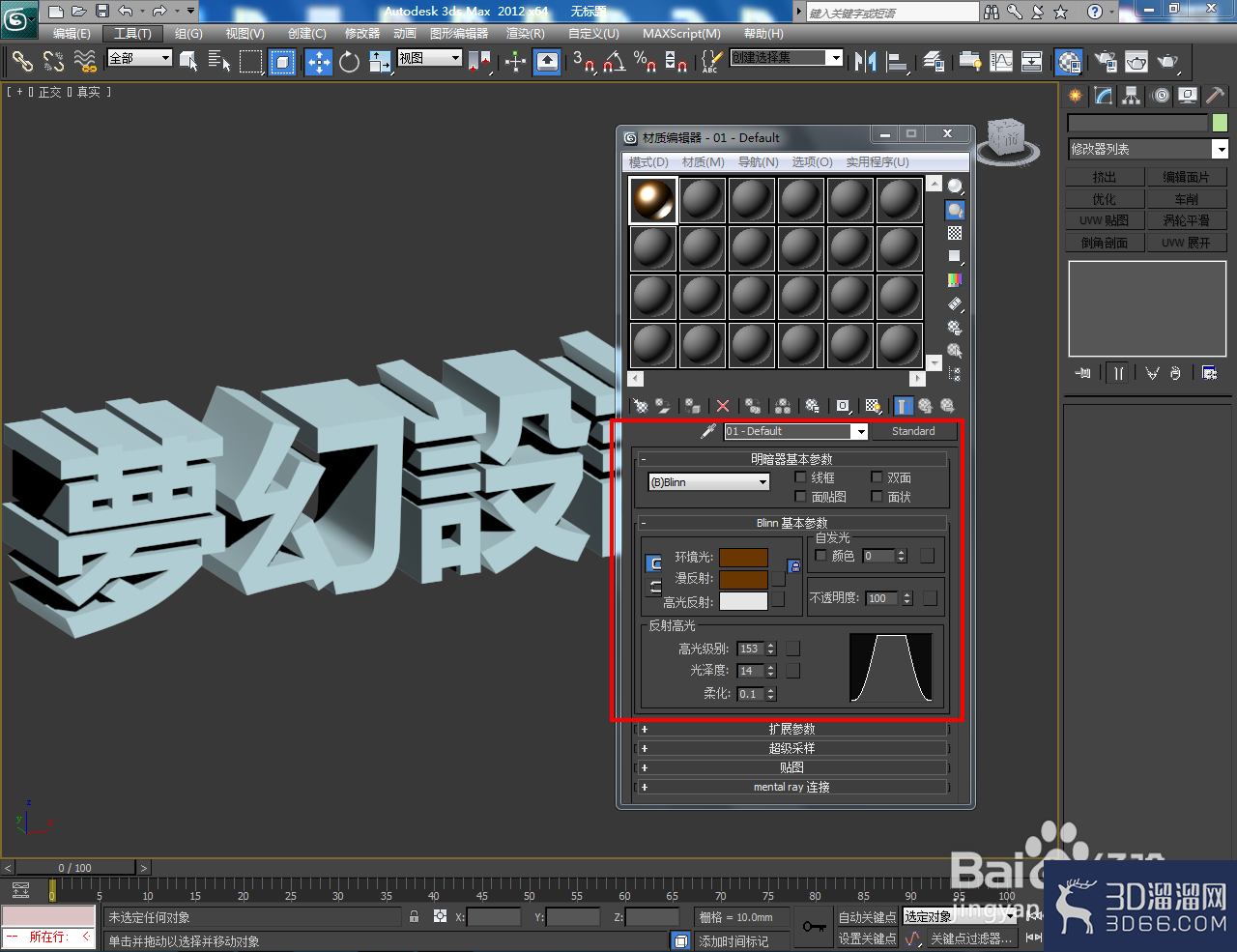Enable the 面状 faceted checkbox
Screen dimensions: 1237x952
pos(877,496)
